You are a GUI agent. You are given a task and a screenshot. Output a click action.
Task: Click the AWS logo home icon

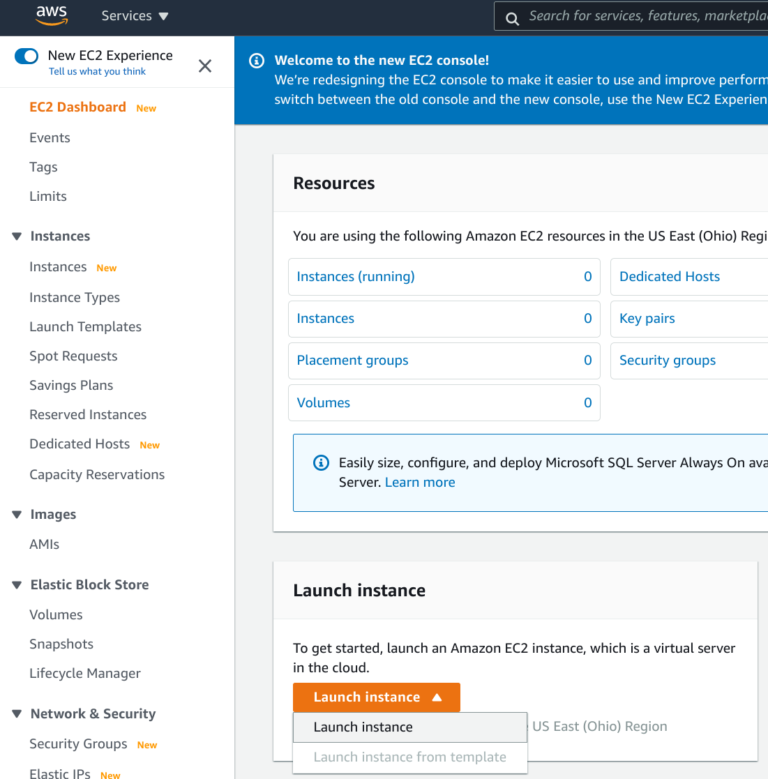pos(51,15)
